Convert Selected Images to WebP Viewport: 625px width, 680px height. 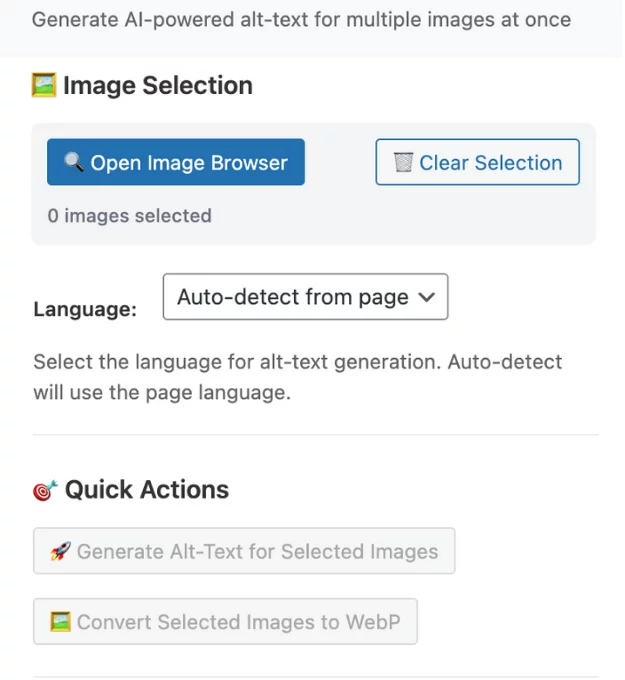click(x=225, y=622)
